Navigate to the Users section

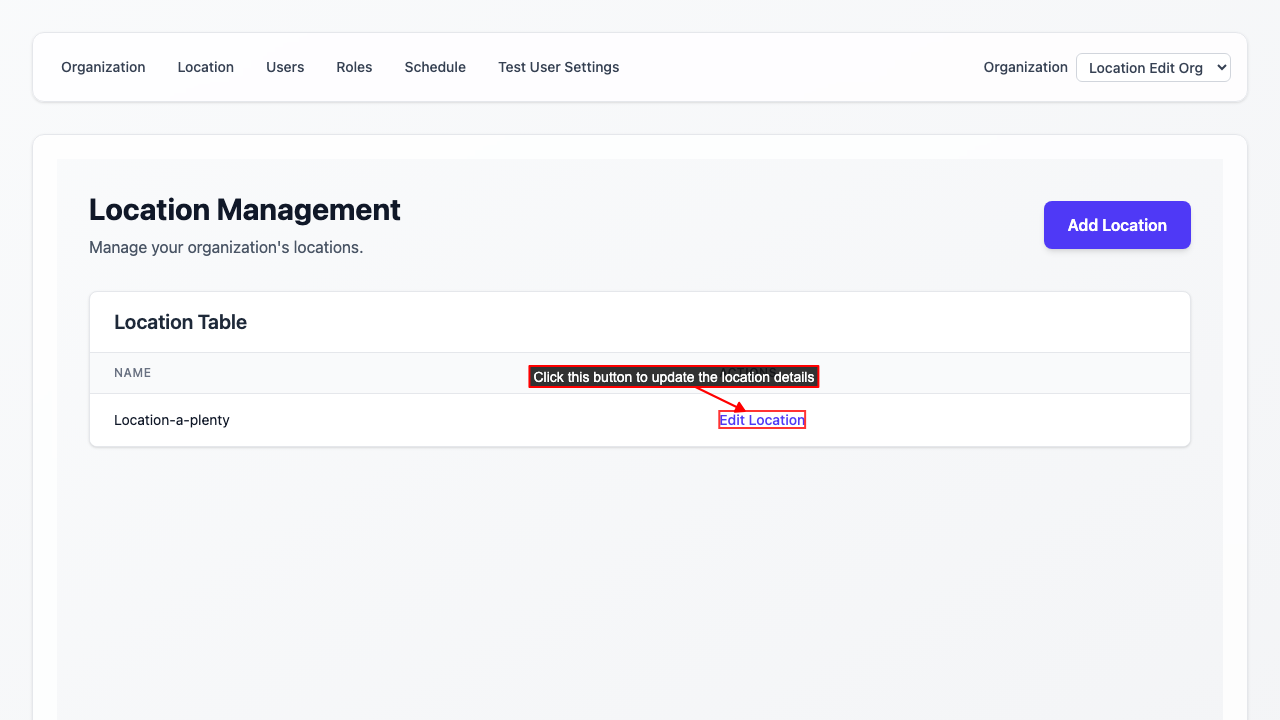[284, 67]
